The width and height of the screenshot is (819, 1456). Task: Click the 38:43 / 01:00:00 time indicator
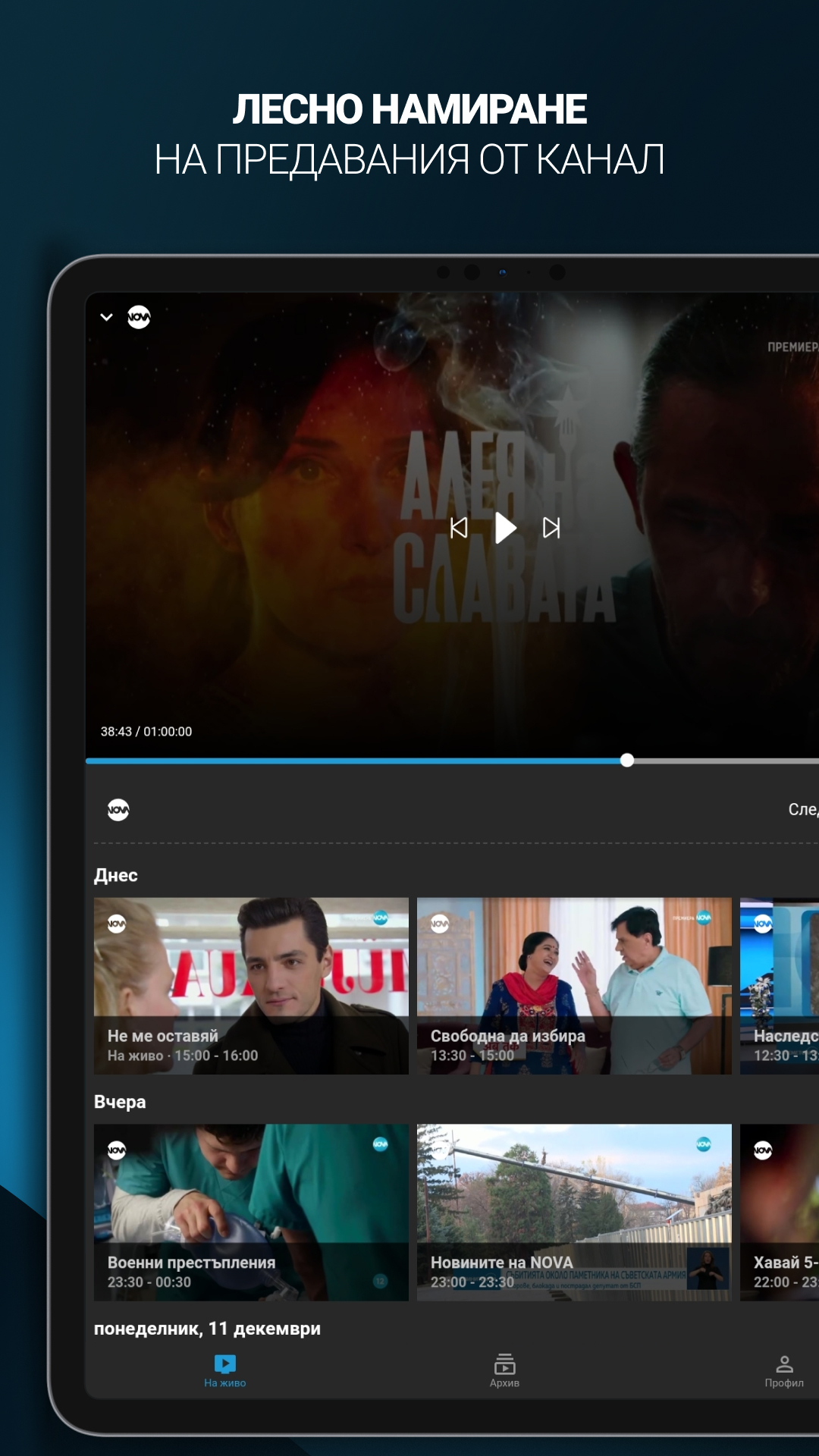(x=146, y=731)
